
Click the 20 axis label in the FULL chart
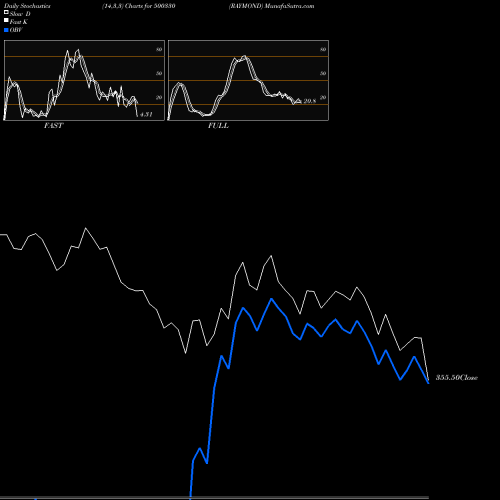pyautogui.click(x=323, y=97)
